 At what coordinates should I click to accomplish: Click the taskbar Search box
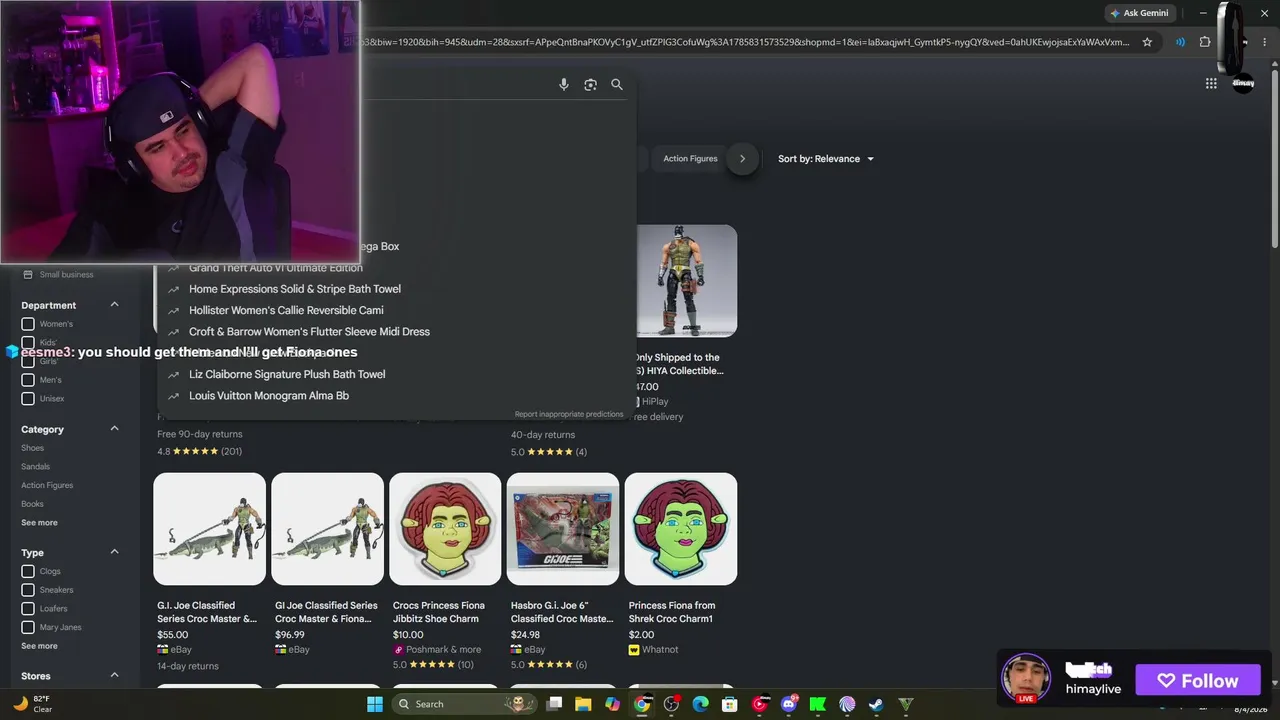[x=463, y=704]
